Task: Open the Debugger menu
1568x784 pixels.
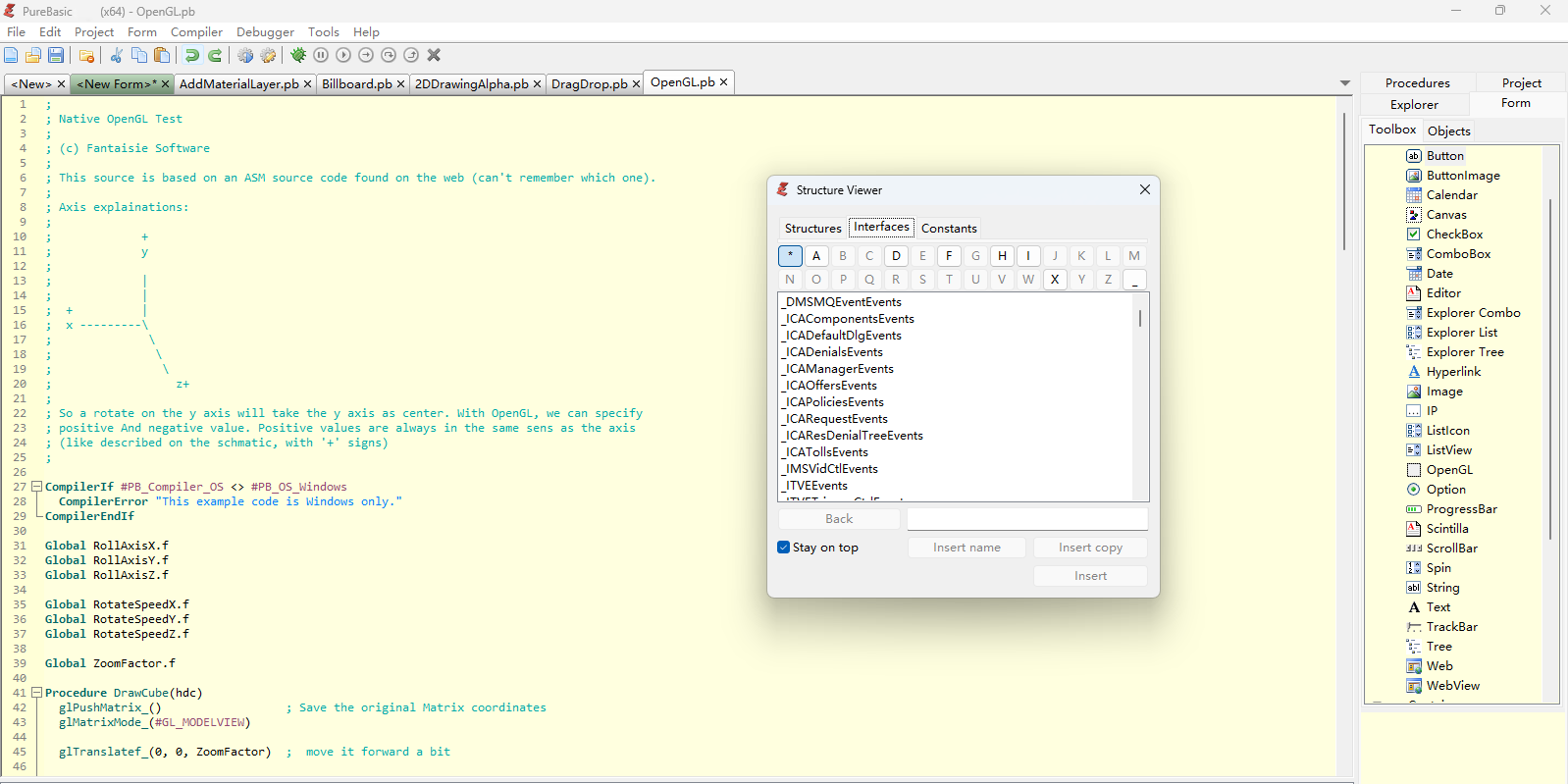Action: tap(265, 32)
